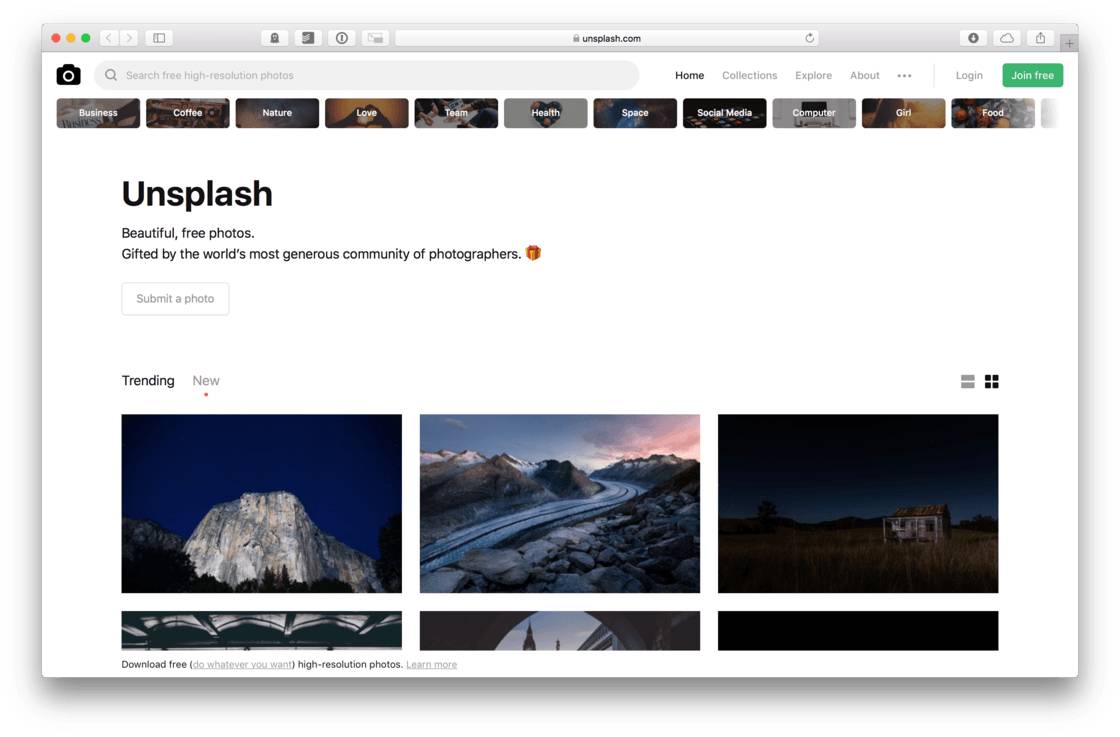Open the Home nav item
The image size is (1120, 737).
click(x=689, y=75)
